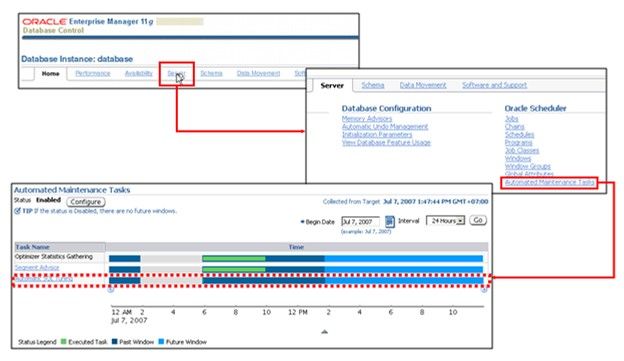Open the Chains link
Viewport: 624px width, 361px height.
pyautogui.click(x=515, y=127)
